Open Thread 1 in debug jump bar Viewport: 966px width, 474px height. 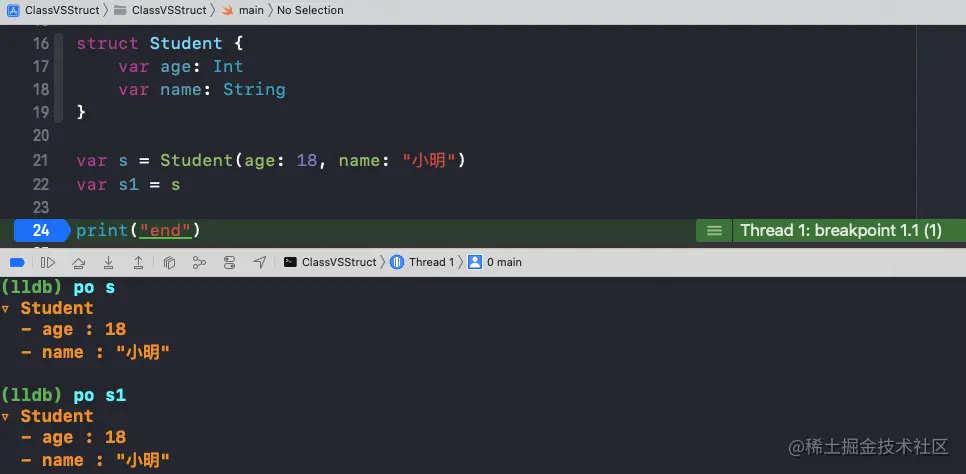423,262
